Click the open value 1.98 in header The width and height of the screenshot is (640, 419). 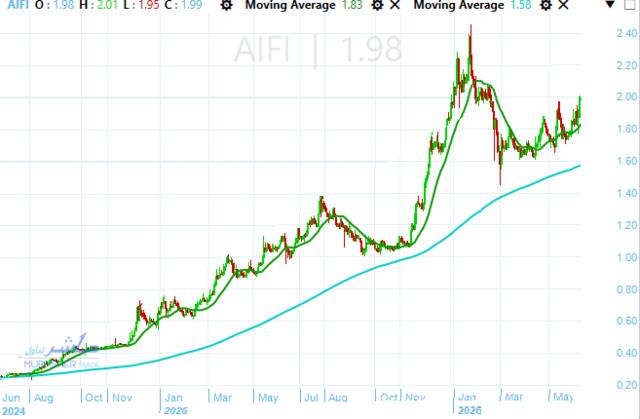click(x=64, y=5)
